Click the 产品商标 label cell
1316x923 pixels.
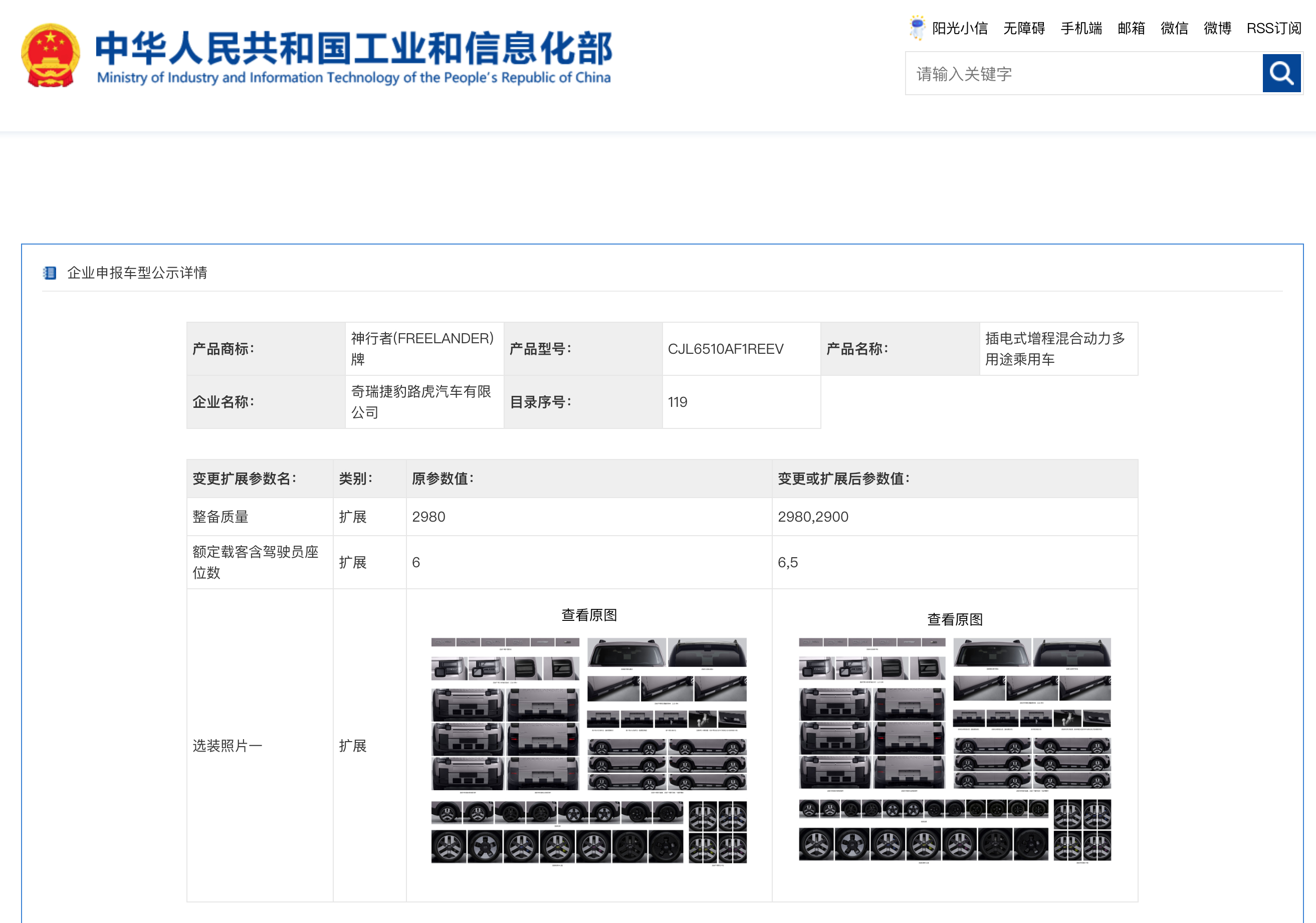pos(266,348)
